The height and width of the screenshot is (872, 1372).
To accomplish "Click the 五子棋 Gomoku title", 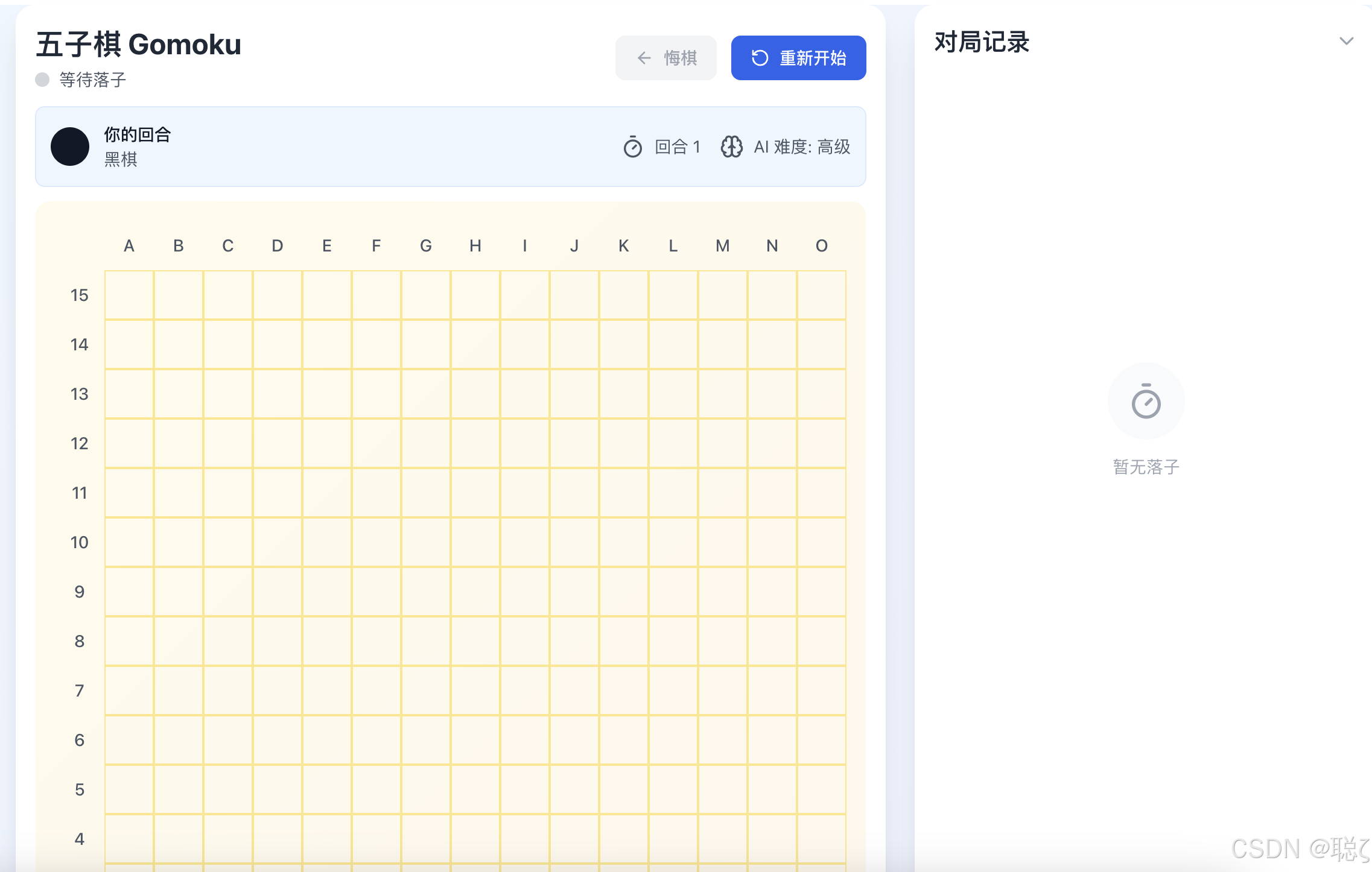I will [x=139, y=45].
